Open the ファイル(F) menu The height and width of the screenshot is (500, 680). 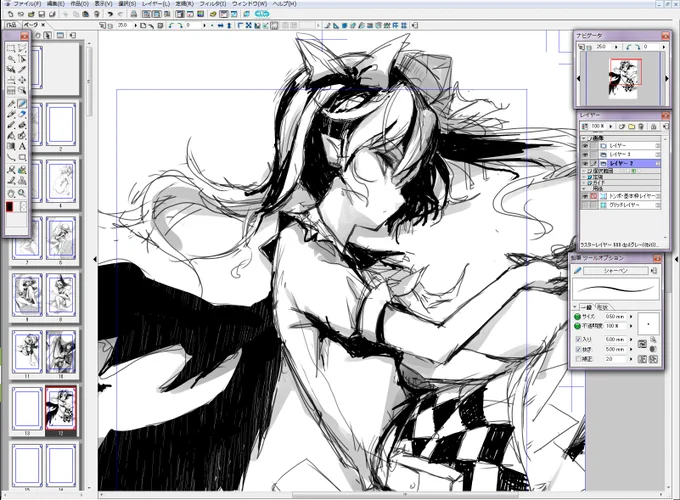click(x=27, y=3)
